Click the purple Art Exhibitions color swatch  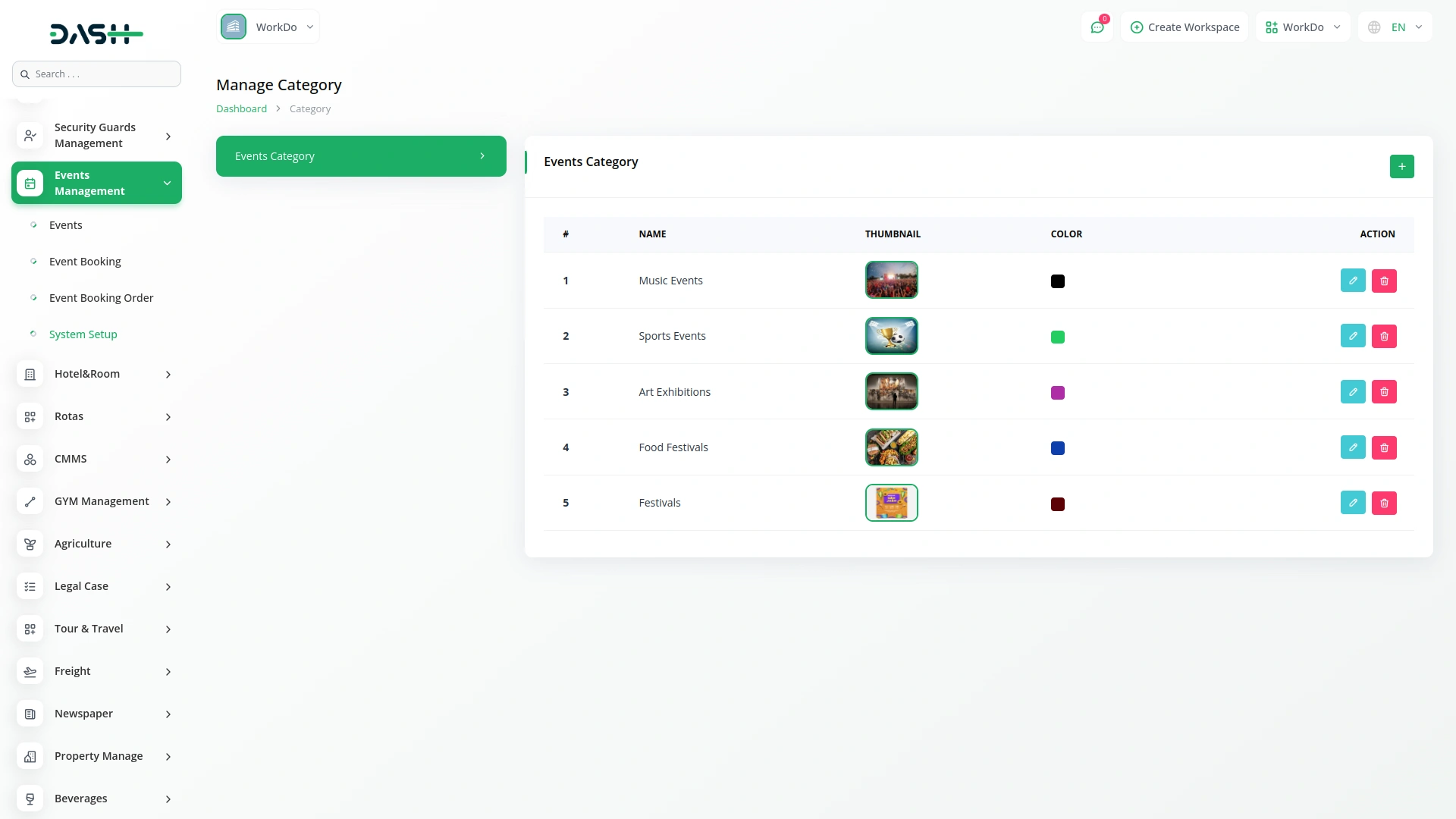click(x=1057, y=393)
